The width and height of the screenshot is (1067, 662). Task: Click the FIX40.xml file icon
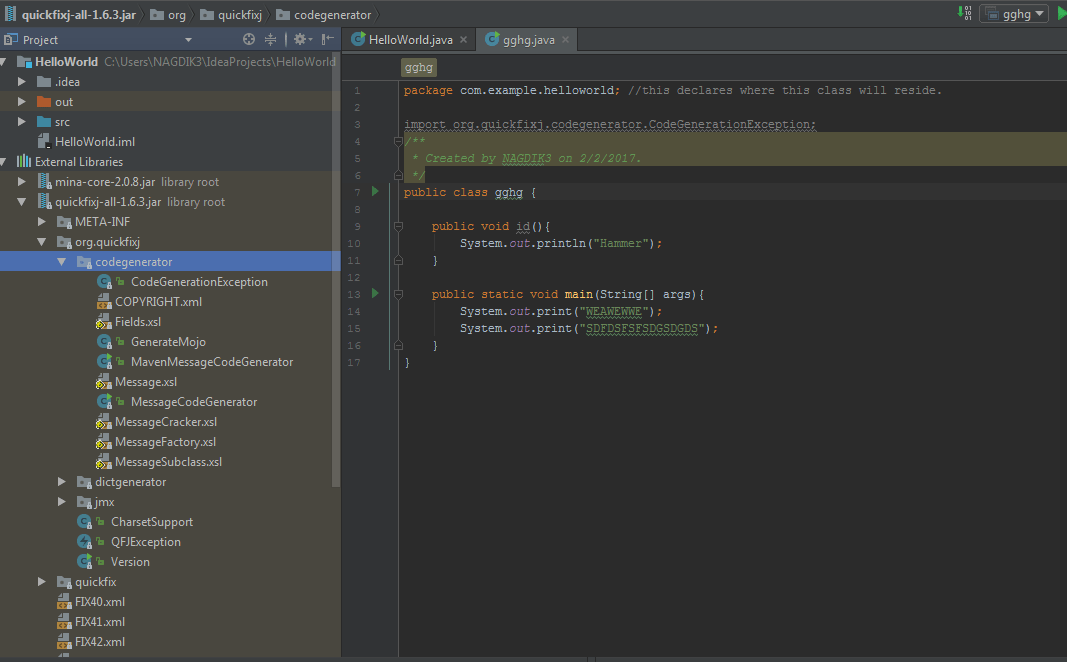coord(64,602)
